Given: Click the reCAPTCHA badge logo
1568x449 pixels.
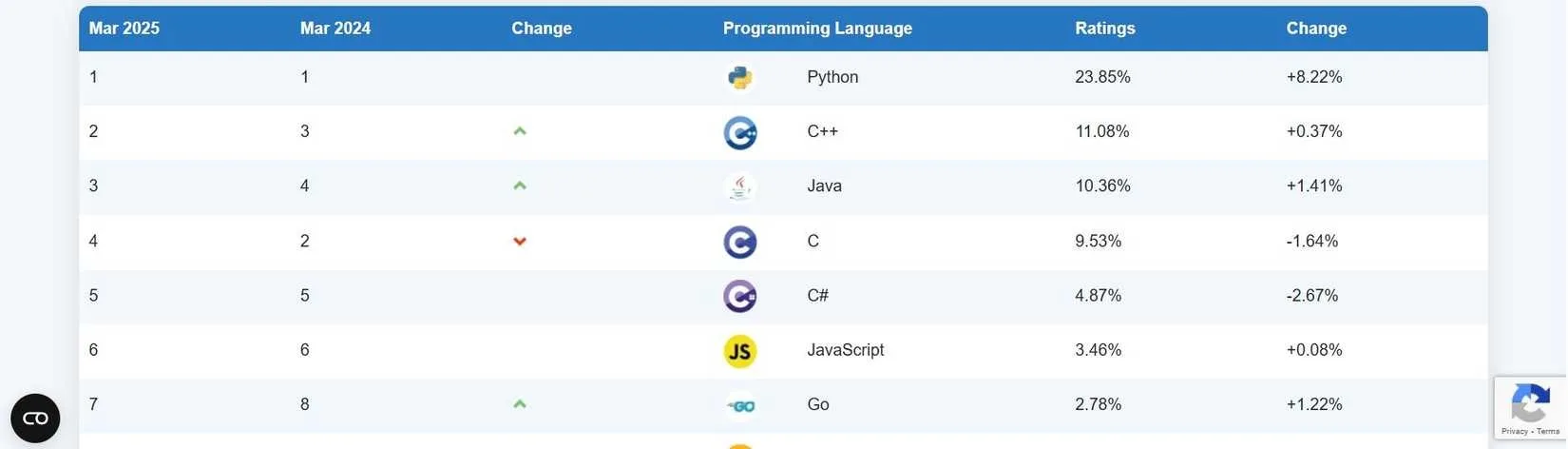Looking at the screenshot, I should tap(1531, 402).
